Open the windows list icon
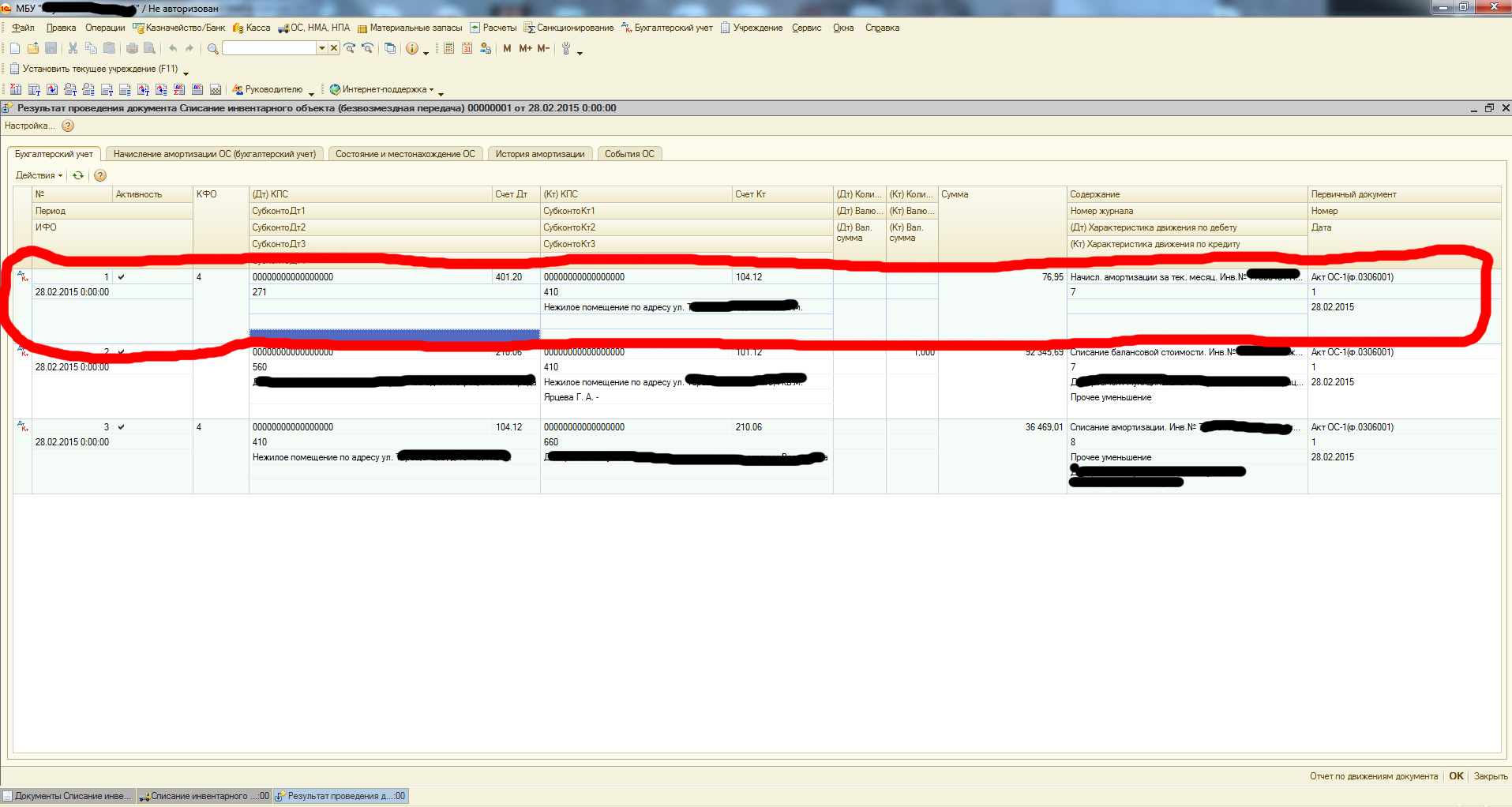This screenshot has height=807, width=1512. [x=390, y=48]
